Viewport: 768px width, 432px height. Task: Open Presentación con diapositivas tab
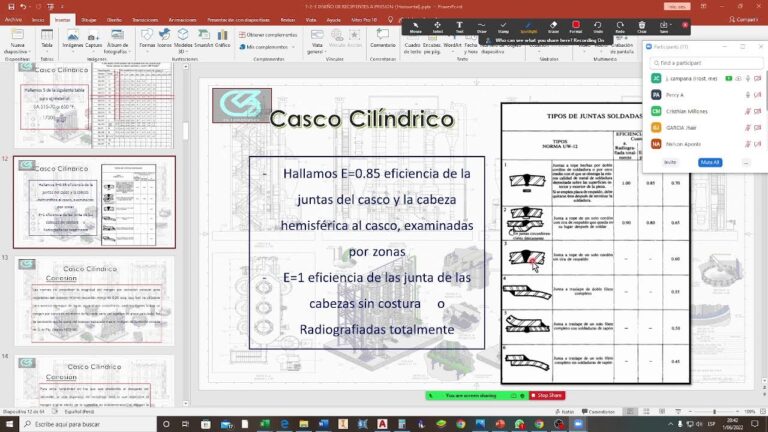click(x=239, y=20)
